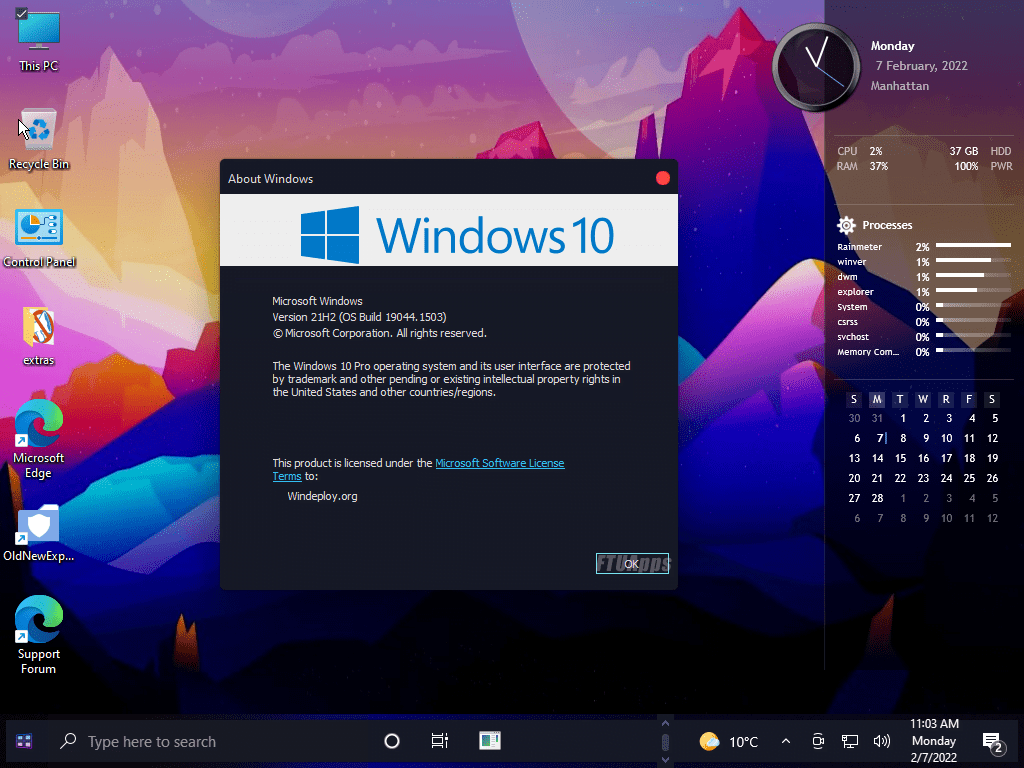Open the OldNewExplorer shortcut icon
The height and width of the screenshot is (768, 1024).
[x=39, y=524]
